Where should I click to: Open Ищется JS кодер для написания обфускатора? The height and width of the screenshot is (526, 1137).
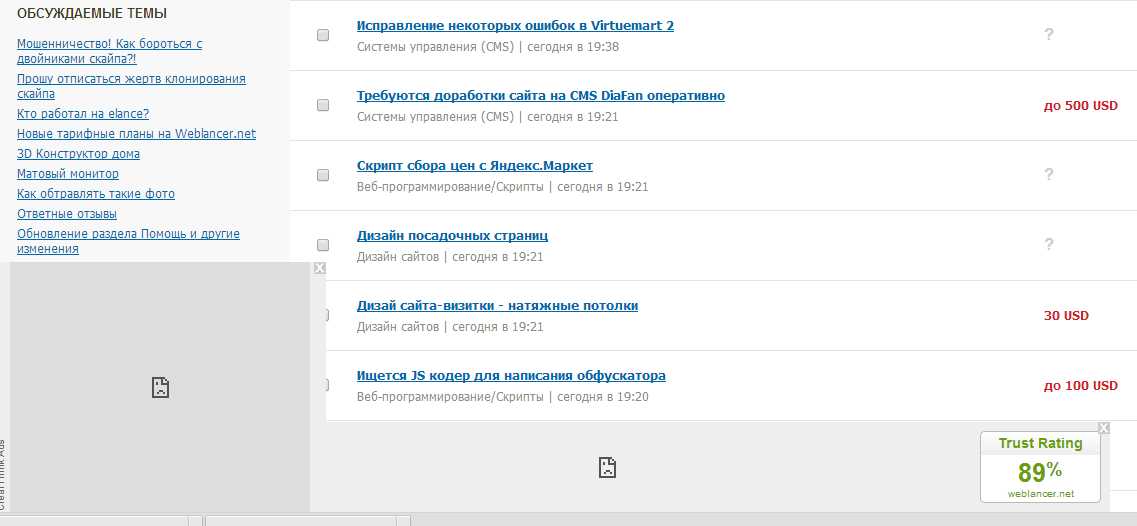pyautogui.click(x=511, y=375)
